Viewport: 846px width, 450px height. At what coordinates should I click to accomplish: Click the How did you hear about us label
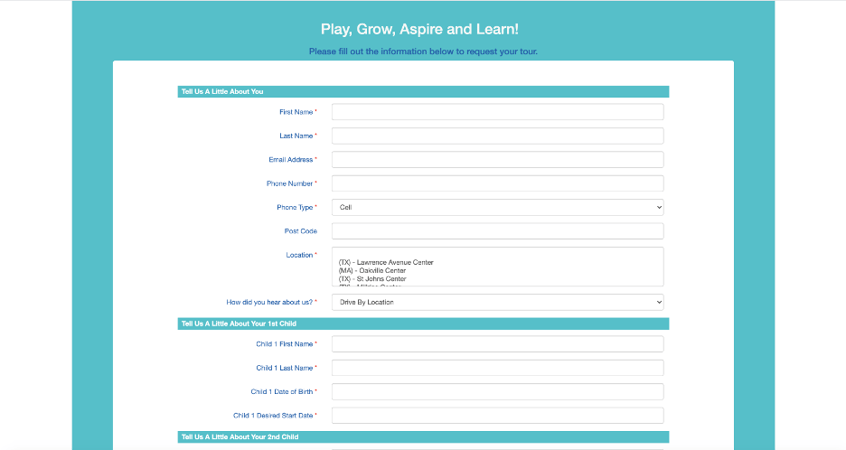[x=271, y=302]
